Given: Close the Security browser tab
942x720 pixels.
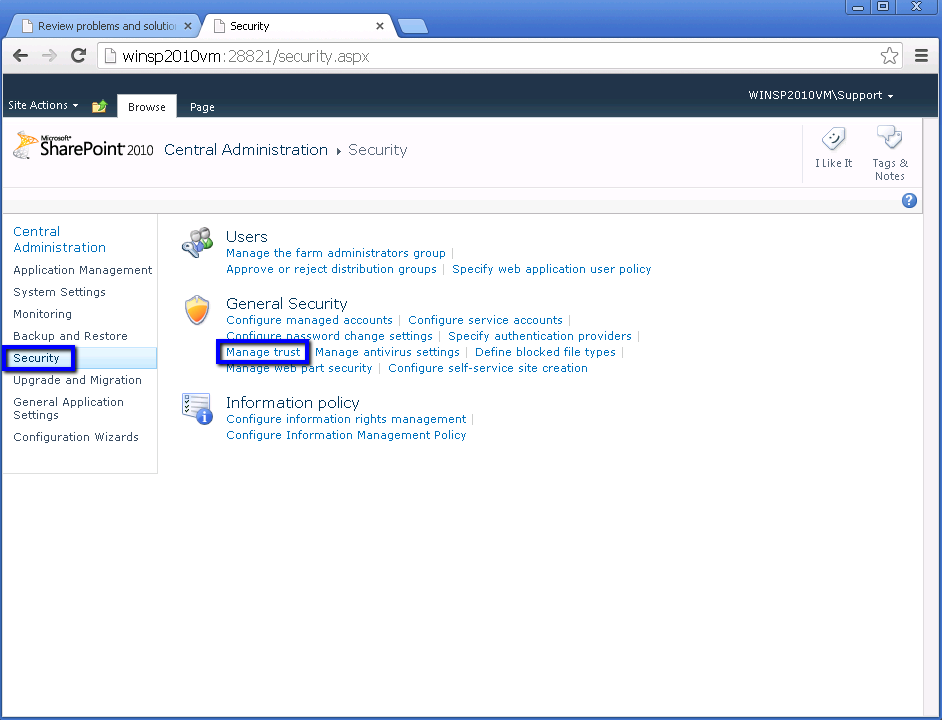Looking at the screenshot, I should [380, 26].
